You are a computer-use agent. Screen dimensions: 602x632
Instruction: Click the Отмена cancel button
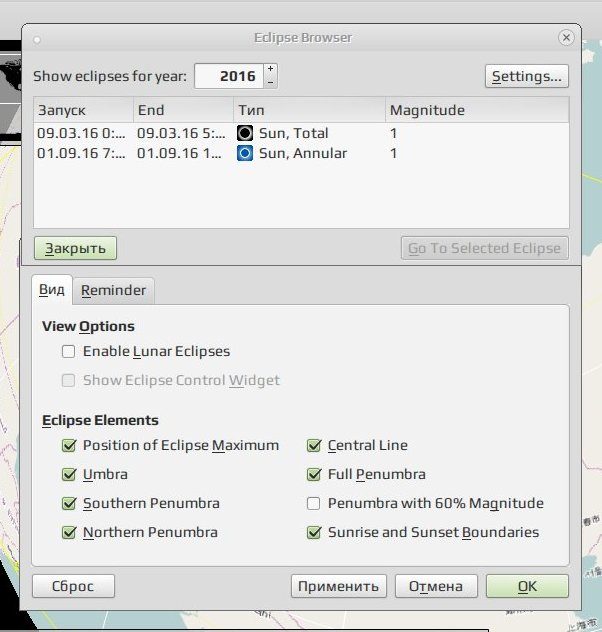(x=436, y=586)
